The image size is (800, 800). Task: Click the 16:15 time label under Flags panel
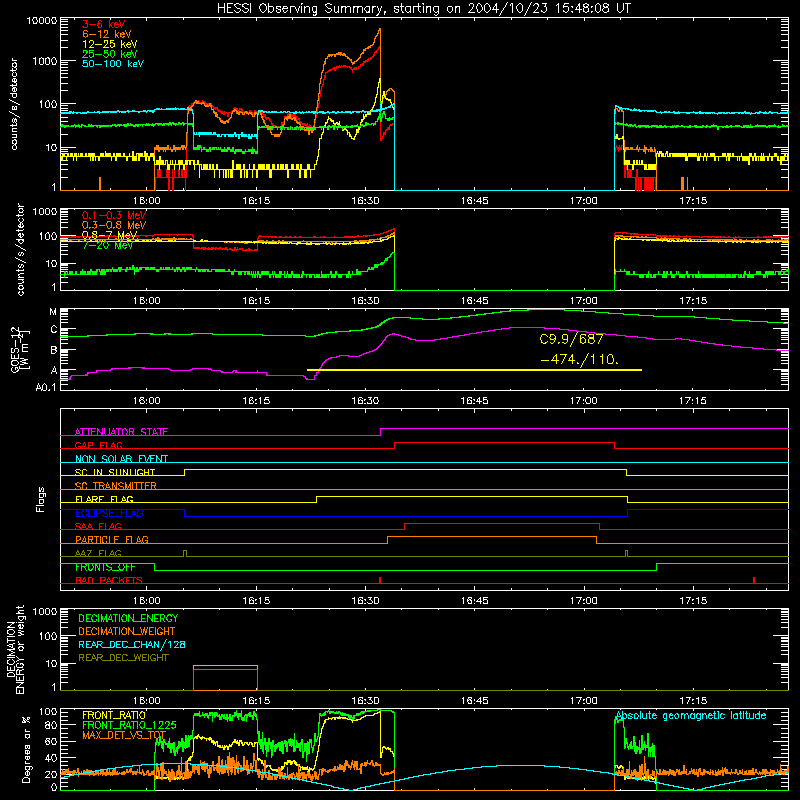click(256, 601)
